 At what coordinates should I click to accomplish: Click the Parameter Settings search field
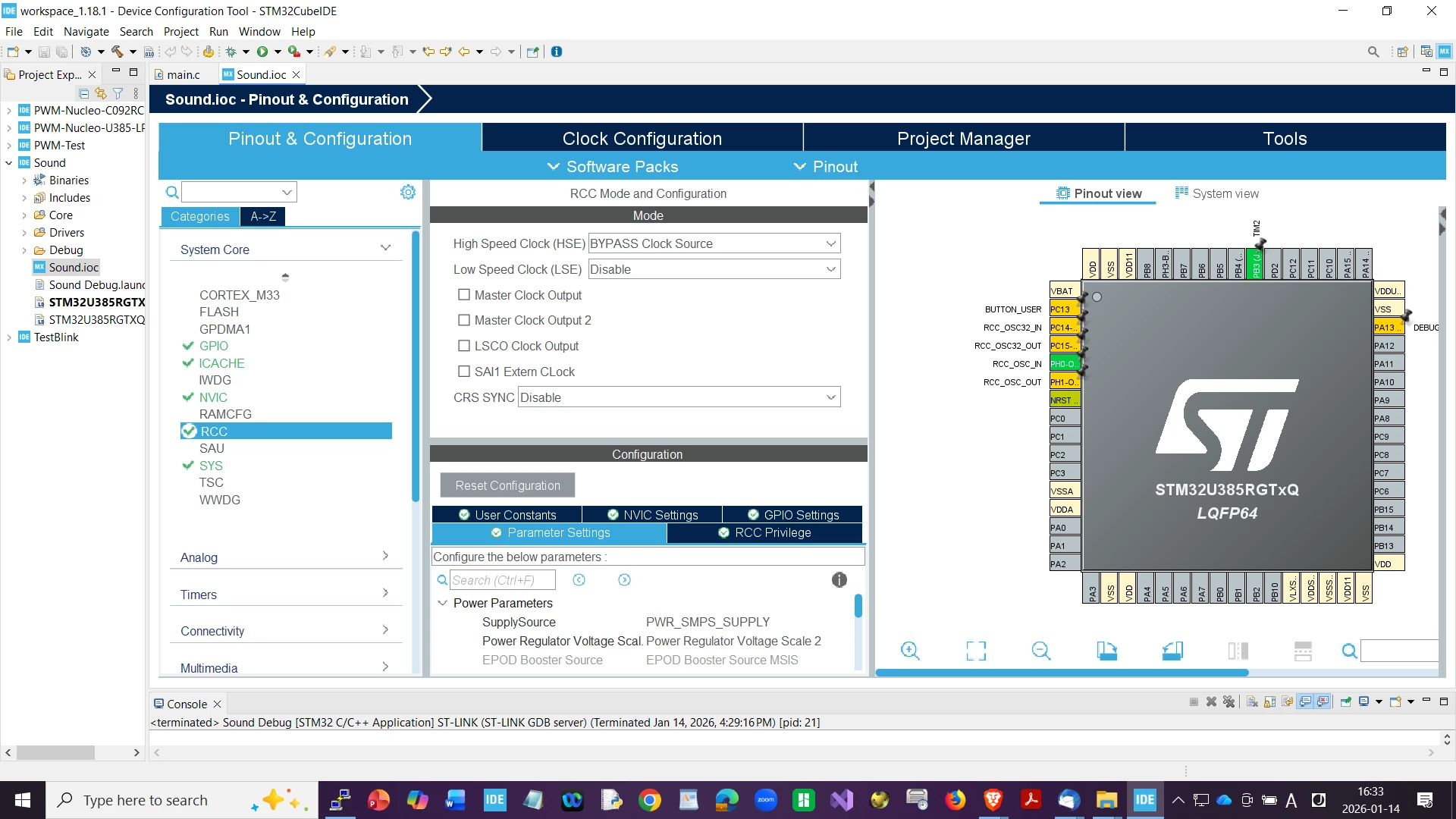tap(503, 580)
